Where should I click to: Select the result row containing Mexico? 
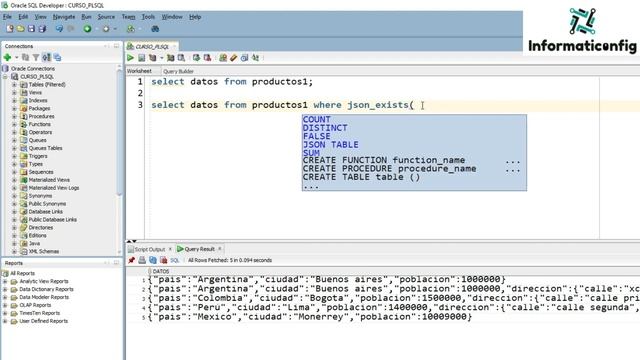tap(310, 317)
